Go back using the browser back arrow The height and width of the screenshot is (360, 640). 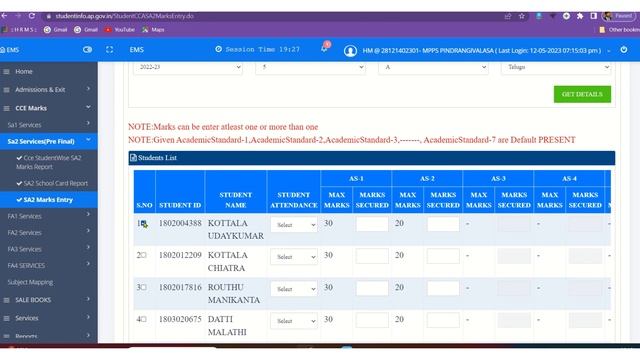pyautogui.click(x=4, y=16)
